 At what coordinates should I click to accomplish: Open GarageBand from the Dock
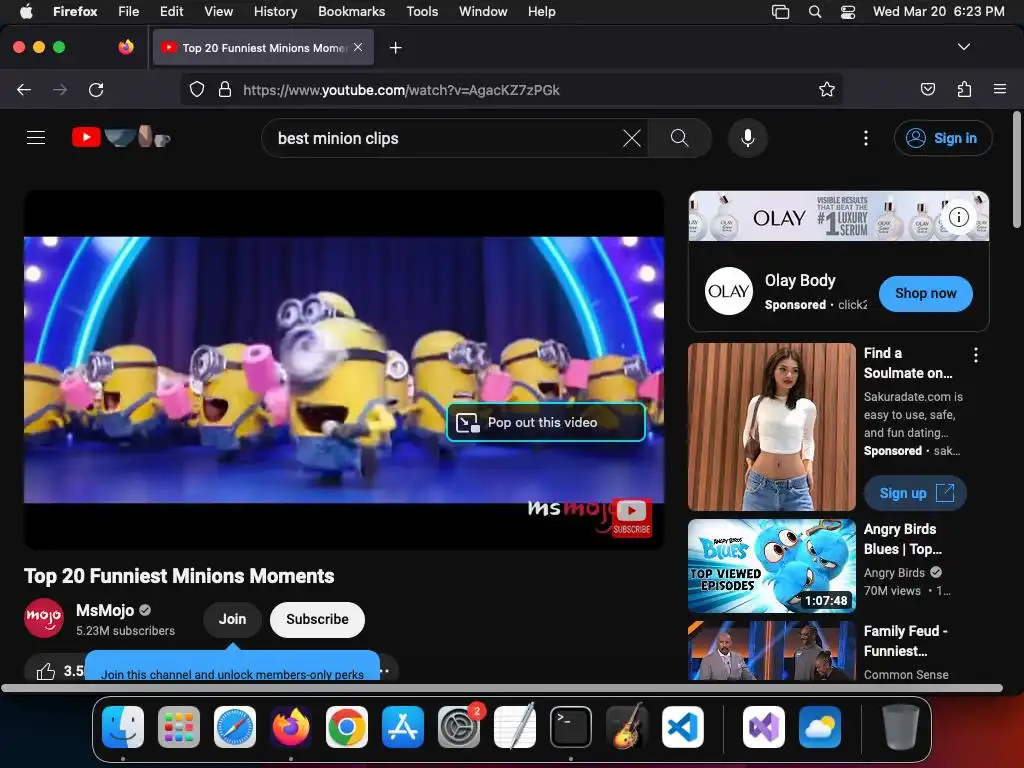pyautogui.click(x=627, y=727)
